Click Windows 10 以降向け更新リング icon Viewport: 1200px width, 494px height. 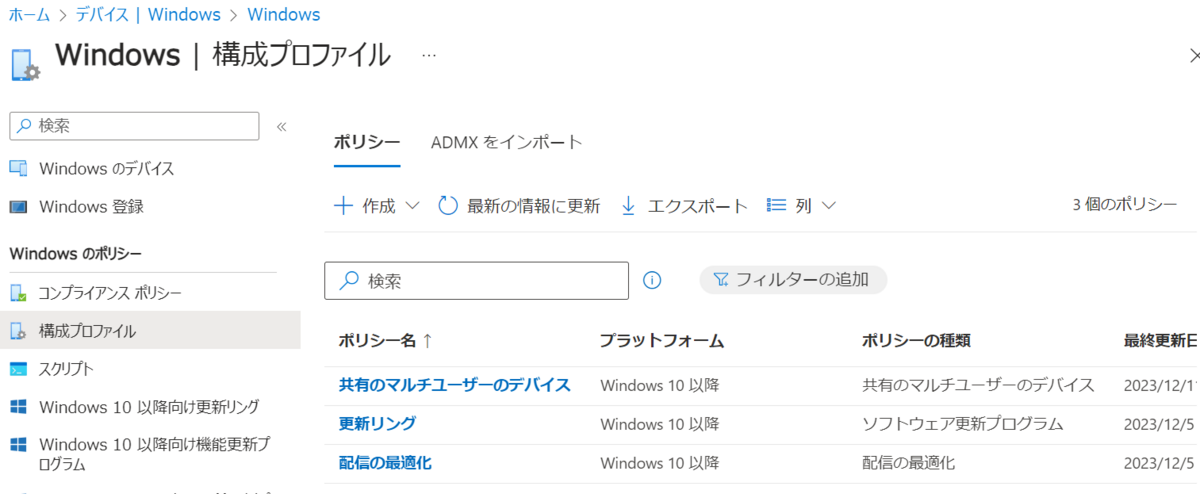18,407
